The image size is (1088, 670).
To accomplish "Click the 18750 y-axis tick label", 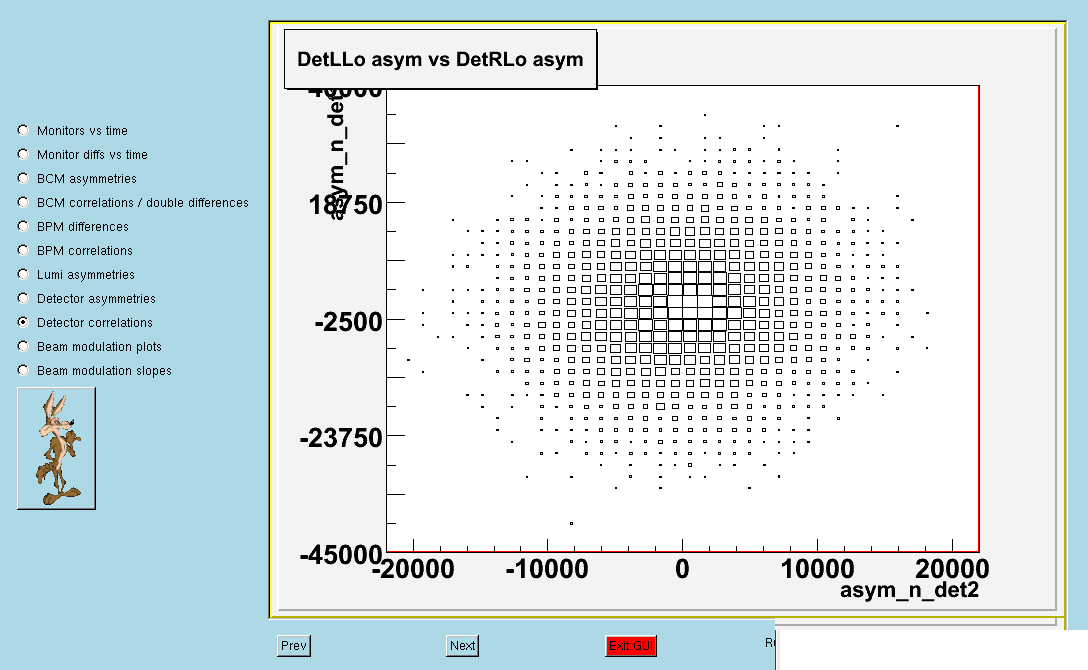I will (x=346, y=205).
